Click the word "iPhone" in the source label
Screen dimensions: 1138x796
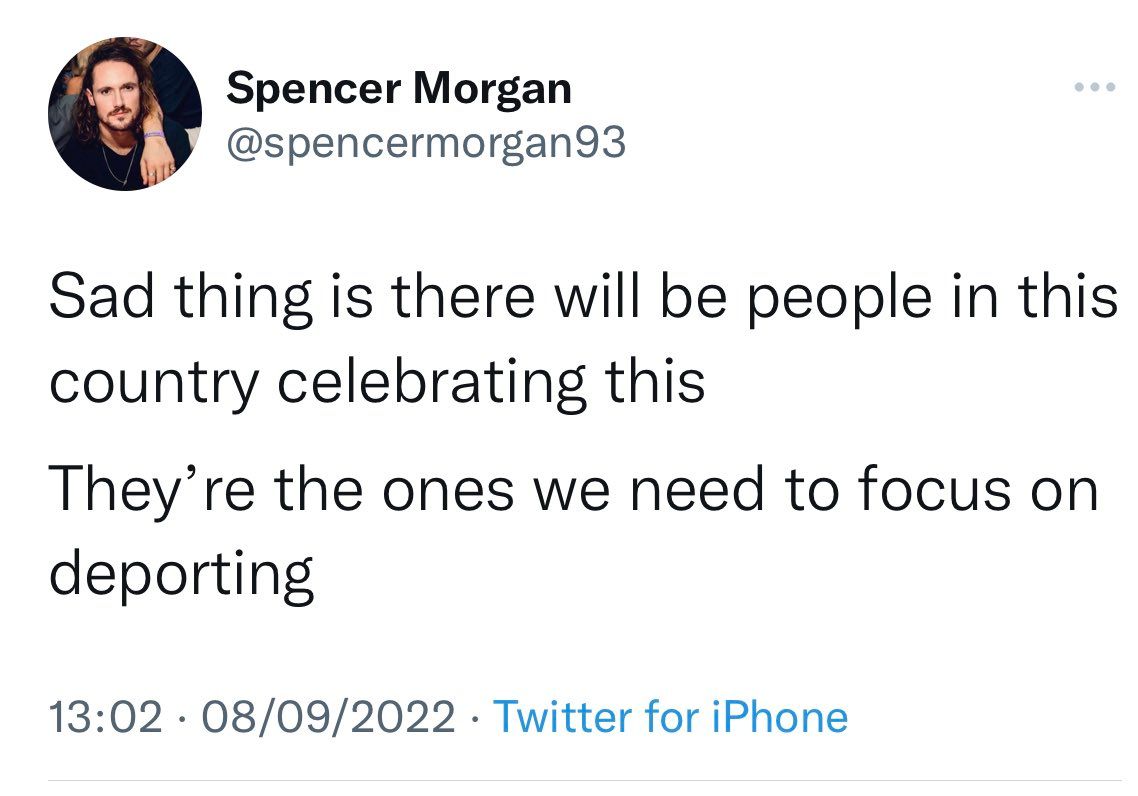[x=779, y=717]
